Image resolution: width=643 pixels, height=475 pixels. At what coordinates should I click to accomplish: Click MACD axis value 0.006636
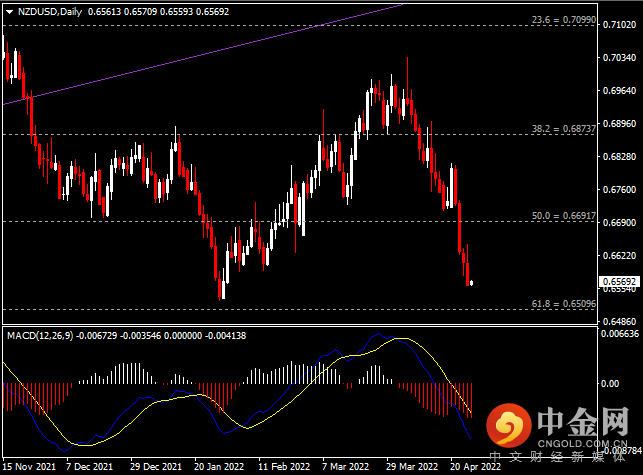(x=620, y=334)
